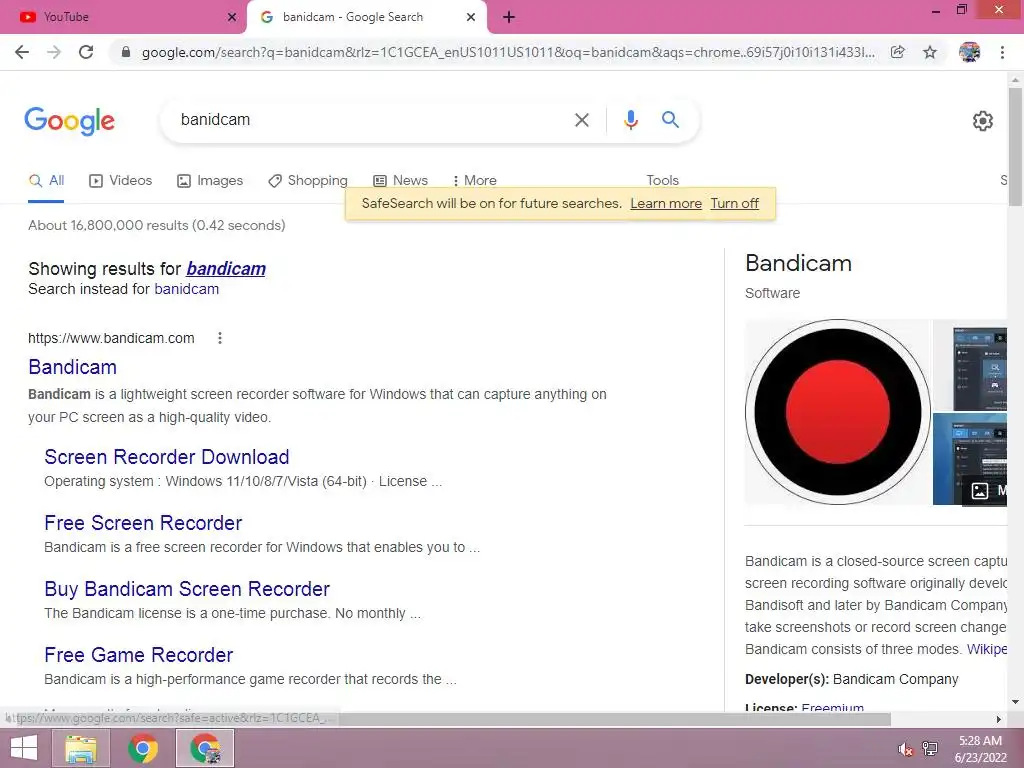Image resolution: width=1024 pixels, height=768 pixels.
Task: Click the magnifying glass search button
Action: coord(670,120)
